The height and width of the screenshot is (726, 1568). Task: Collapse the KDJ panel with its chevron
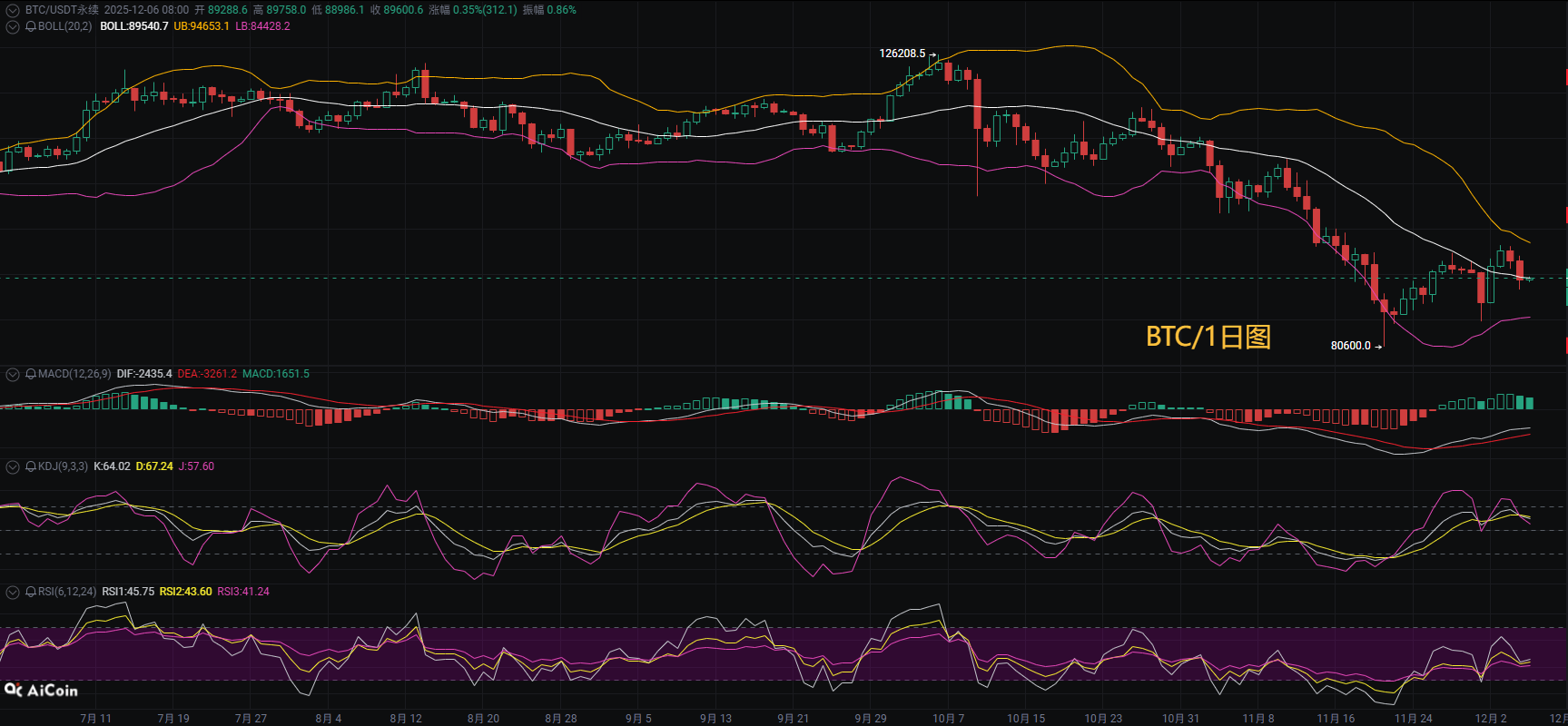click(x=13, y=466)
